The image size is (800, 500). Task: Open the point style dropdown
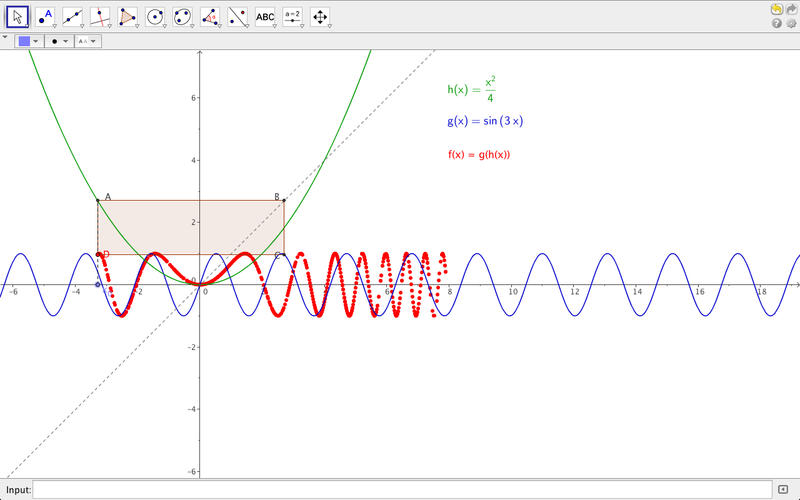[58, 41]
